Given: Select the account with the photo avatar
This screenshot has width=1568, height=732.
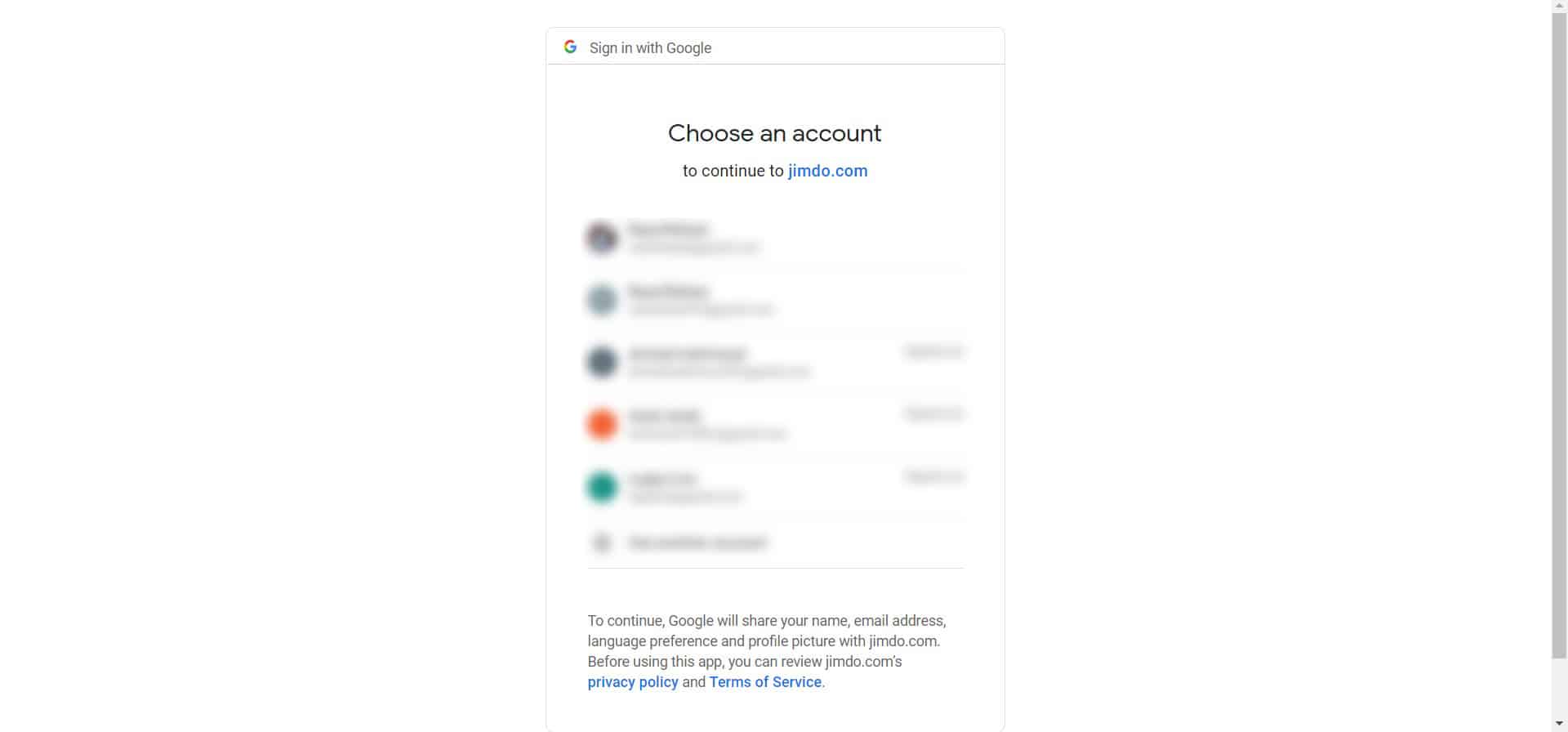Looking at the screenshot, I should tap(775, 238).
